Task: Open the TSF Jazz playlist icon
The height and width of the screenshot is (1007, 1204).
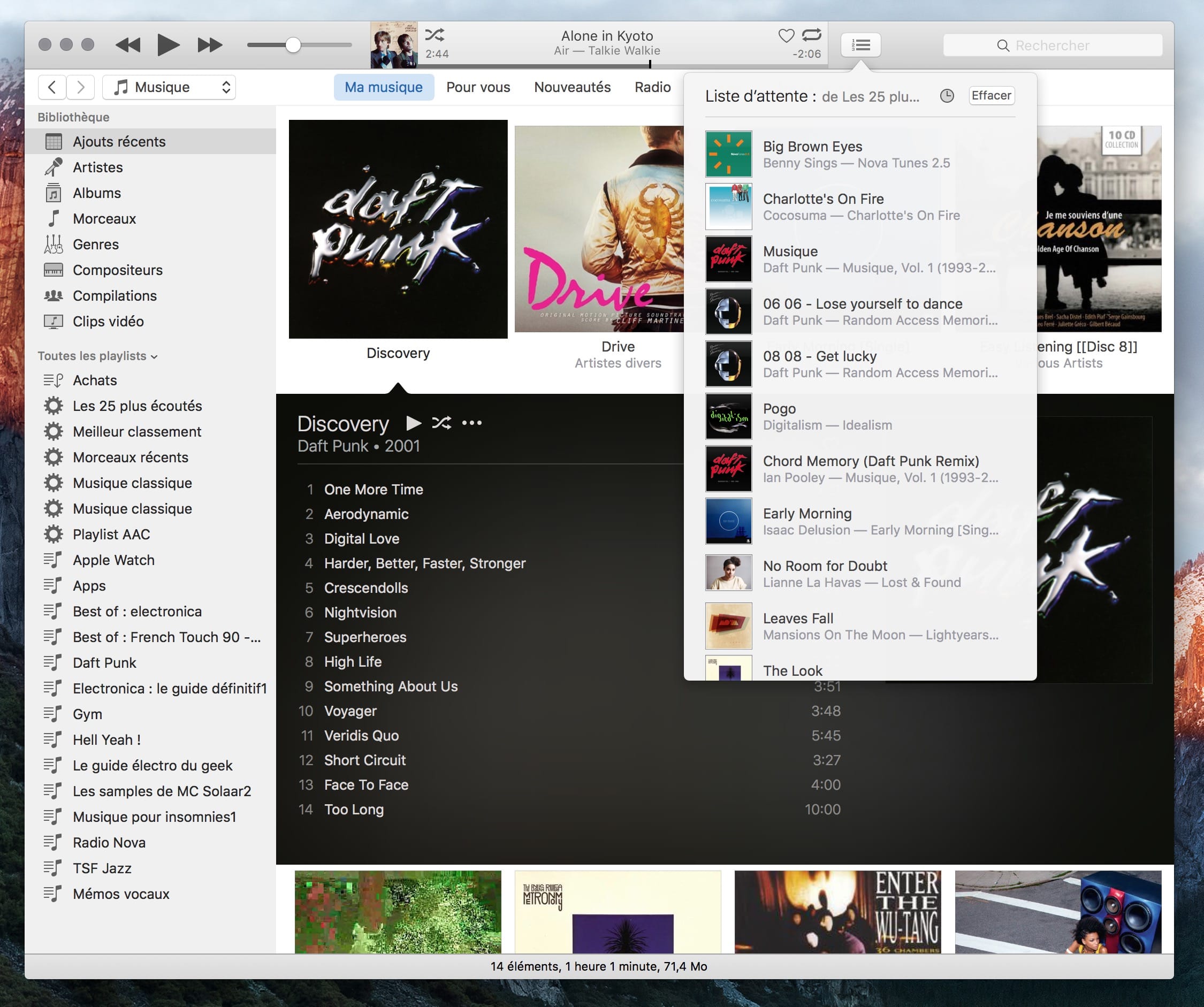Action: 54,868
